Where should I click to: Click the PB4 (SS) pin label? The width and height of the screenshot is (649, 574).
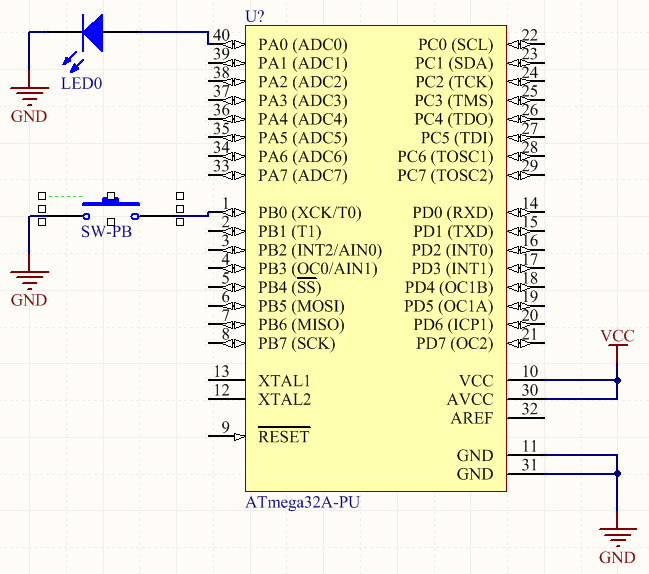[289, 287]
